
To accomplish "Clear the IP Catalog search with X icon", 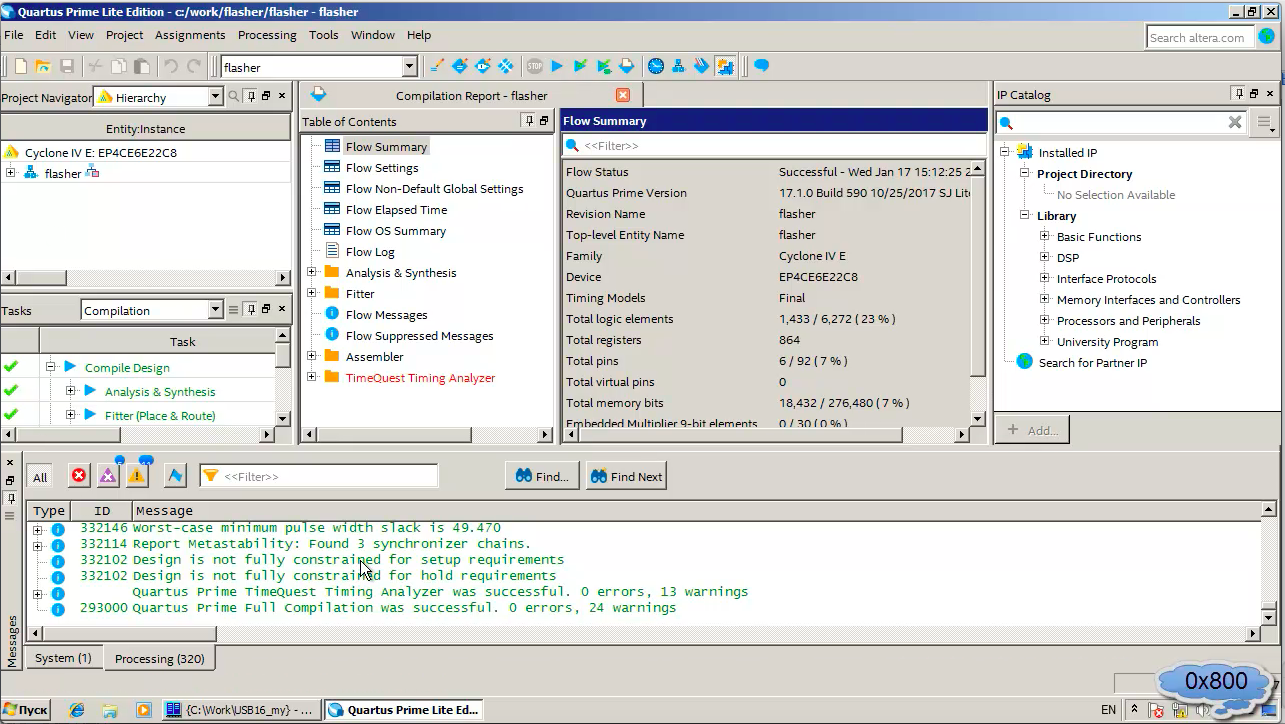I will click(1235, 122).
